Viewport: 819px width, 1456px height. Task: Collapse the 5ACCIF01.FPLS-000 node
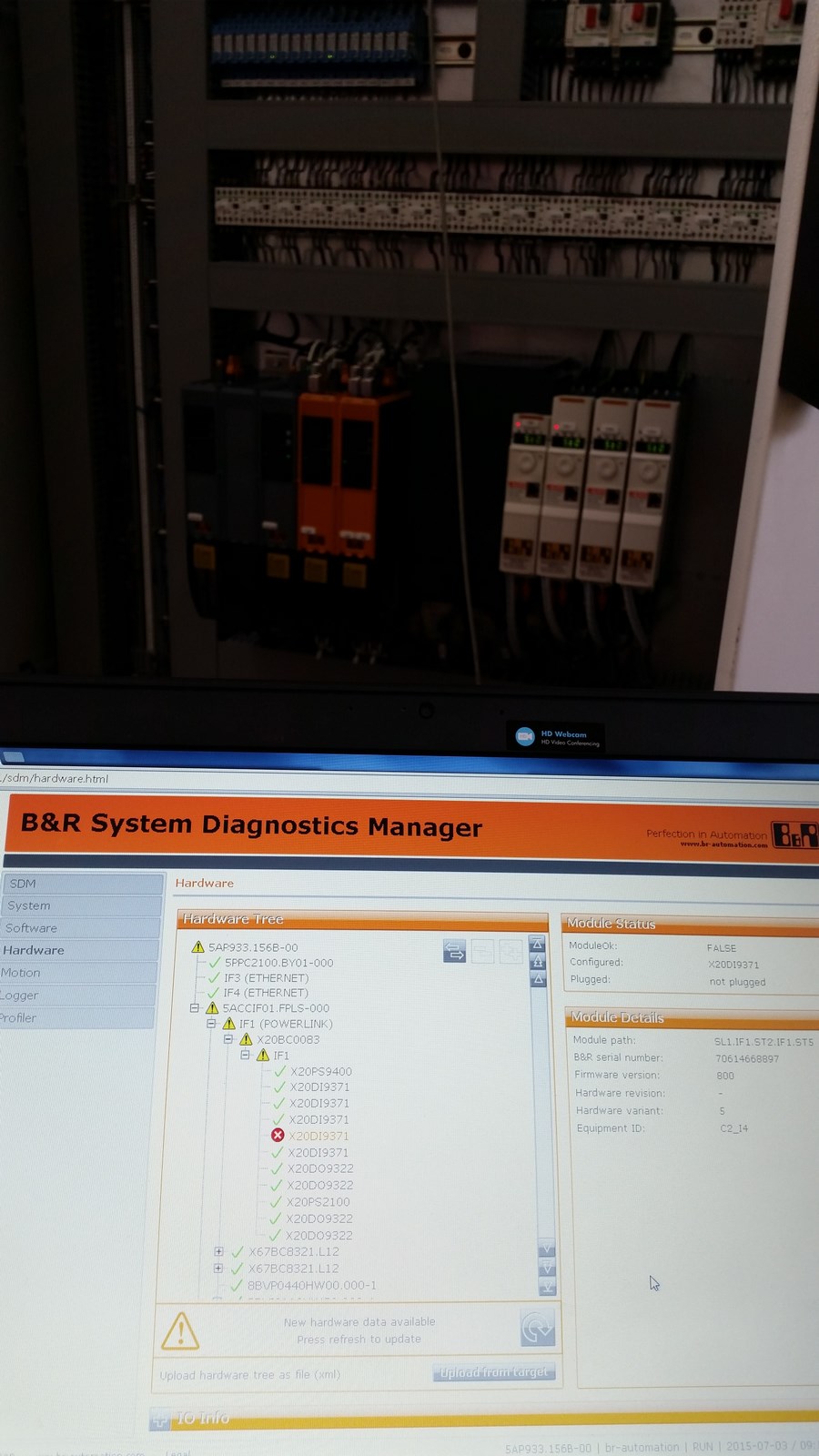[195, 1008]
